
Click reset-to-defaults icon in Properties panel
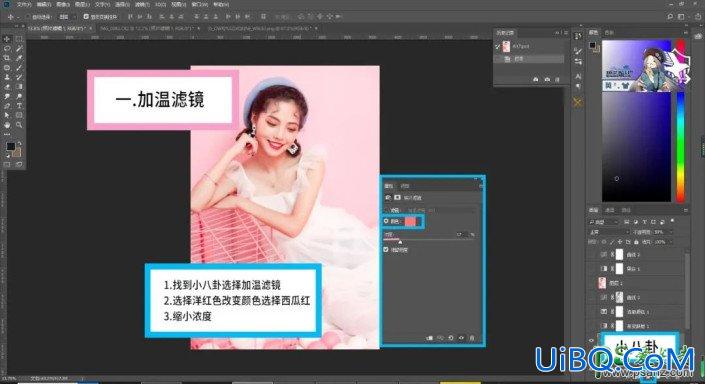[x=451, y=338]
